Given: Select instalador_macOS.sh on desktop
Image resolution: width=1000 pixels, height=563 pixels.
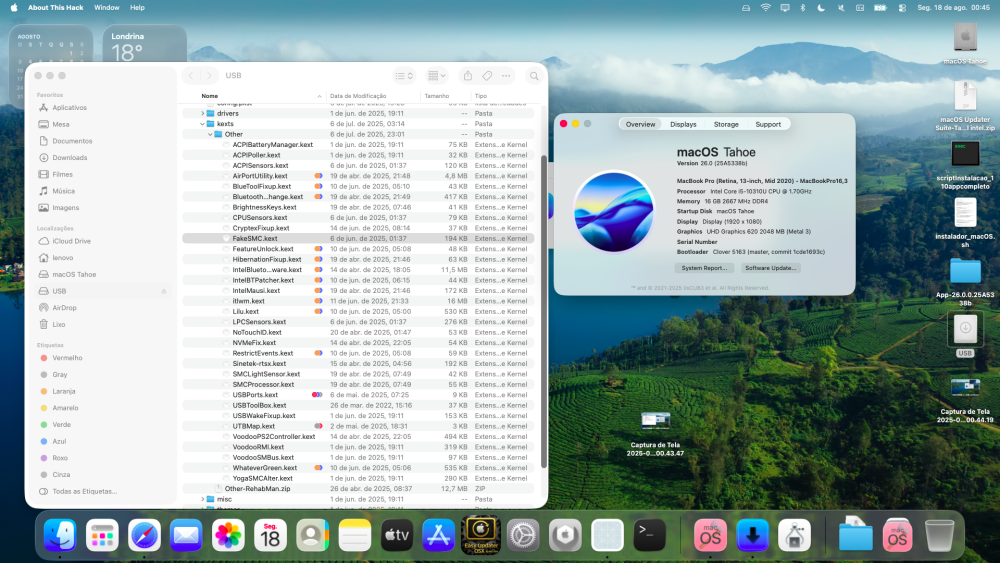Looking at the screenshot, I should coord(965,223).
